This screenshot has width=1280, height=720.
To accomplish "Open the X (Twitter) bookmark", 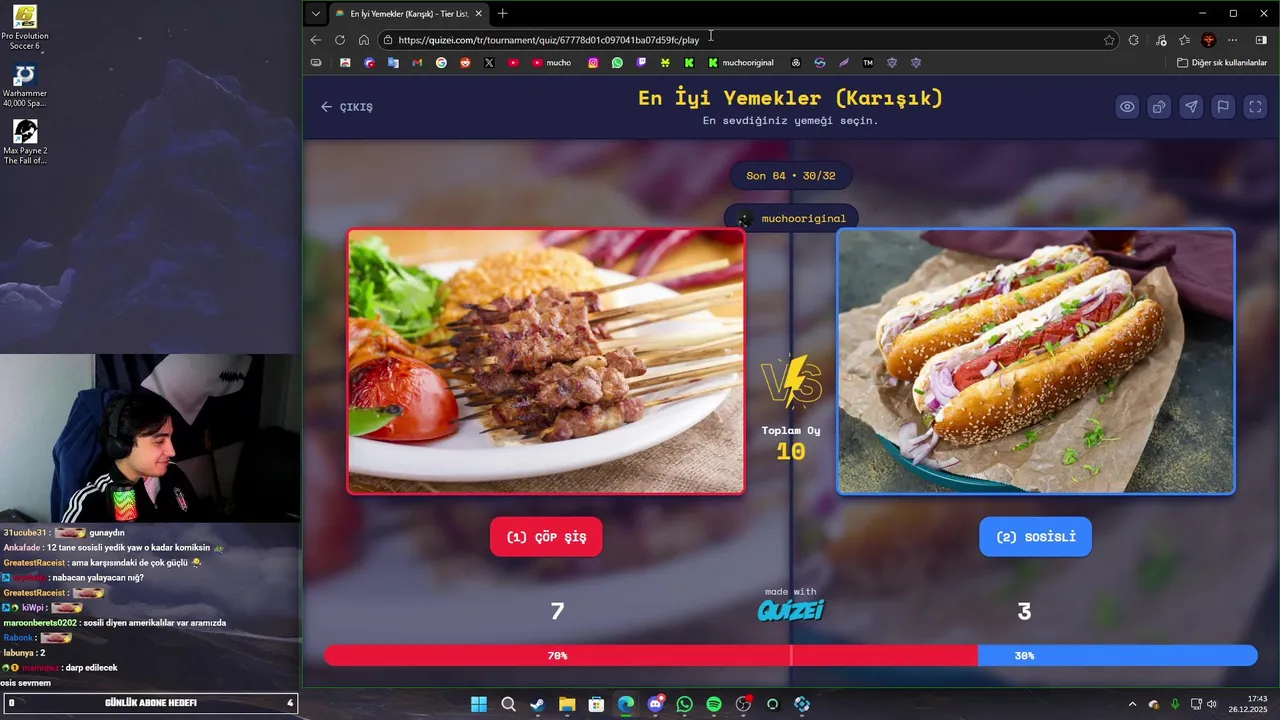I will 489,63.
